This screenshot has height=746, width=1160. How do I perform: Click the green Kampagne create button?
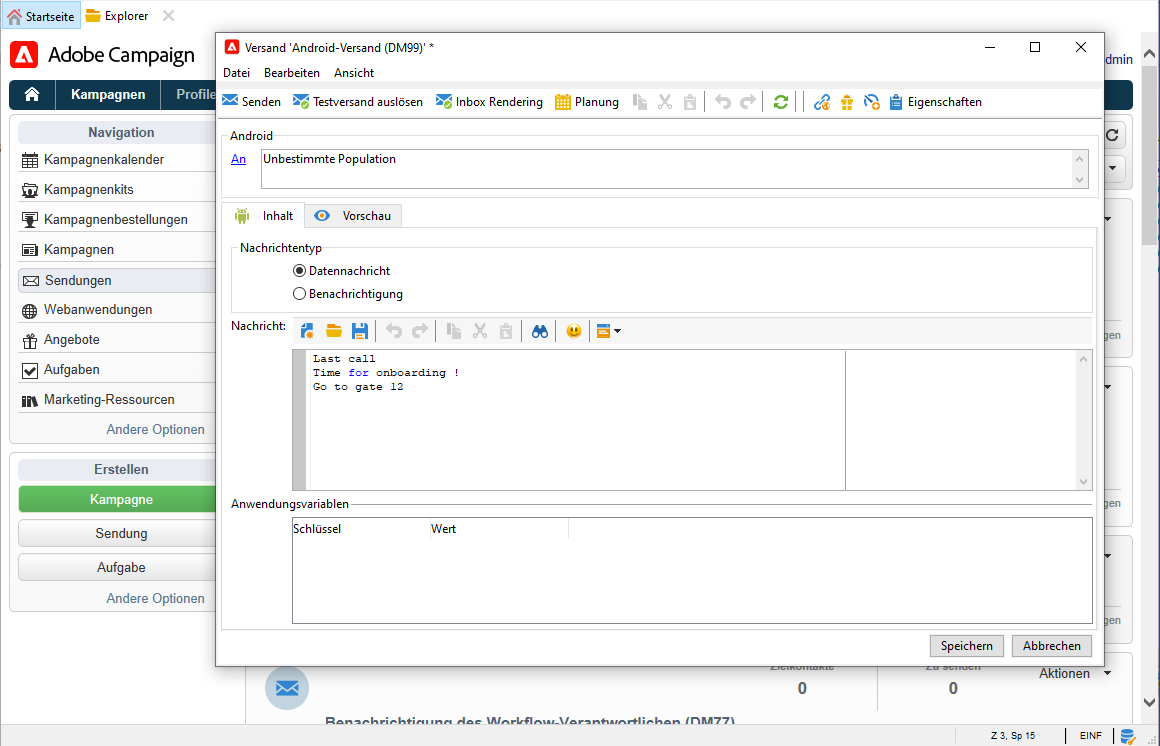(118, 500)
